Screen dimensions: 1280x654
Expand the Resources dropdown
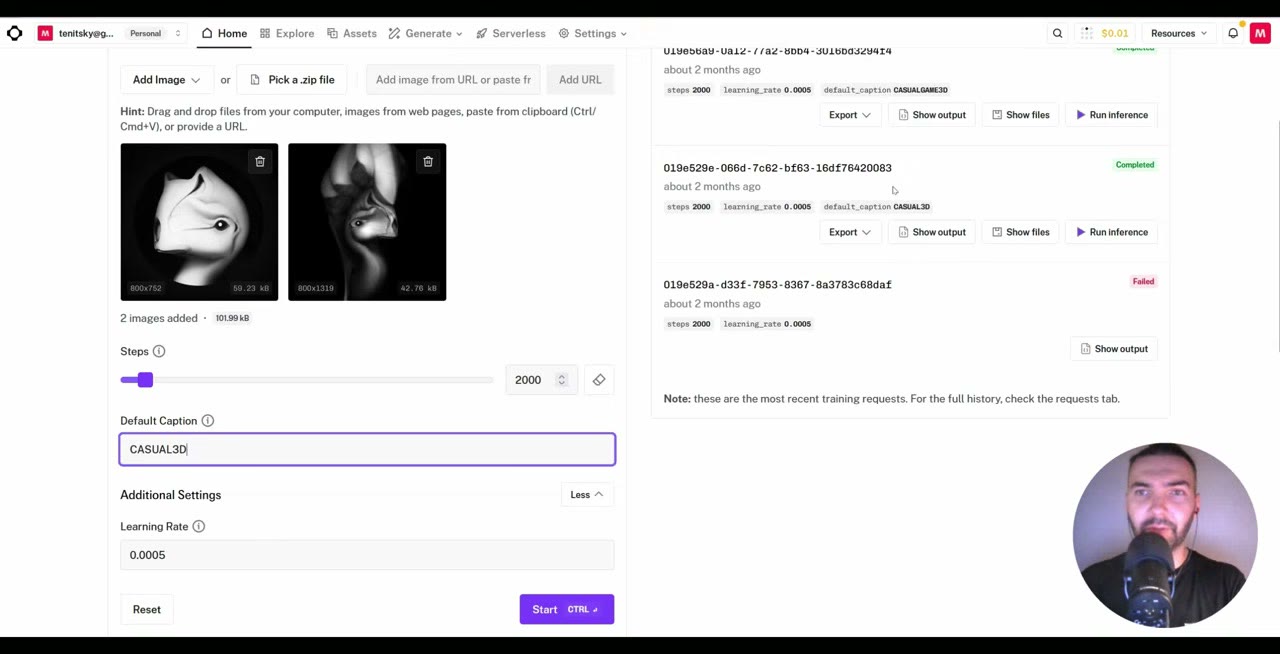(x=1178, y=33)
